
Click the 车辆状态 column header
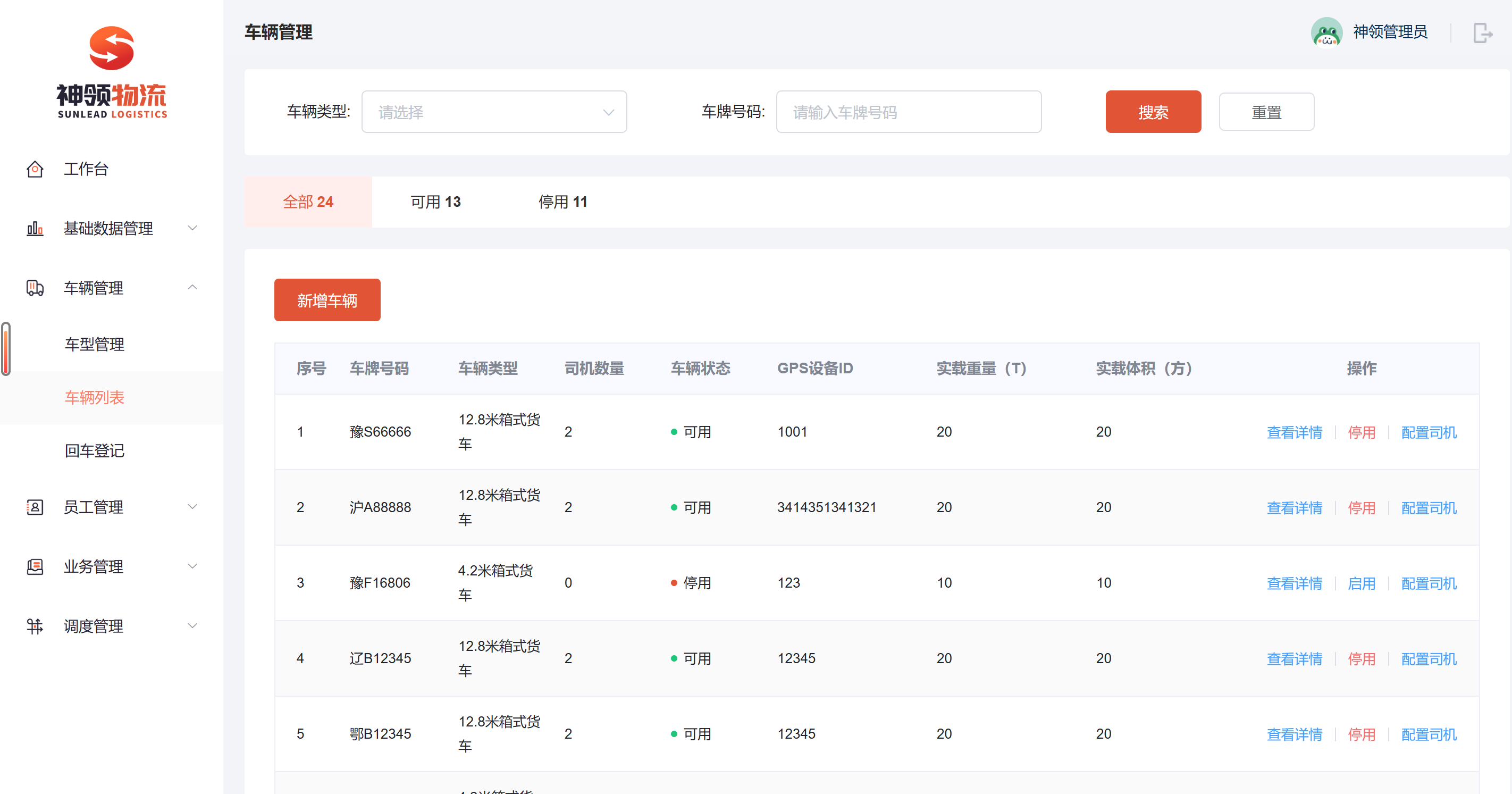tap(700, 368)
